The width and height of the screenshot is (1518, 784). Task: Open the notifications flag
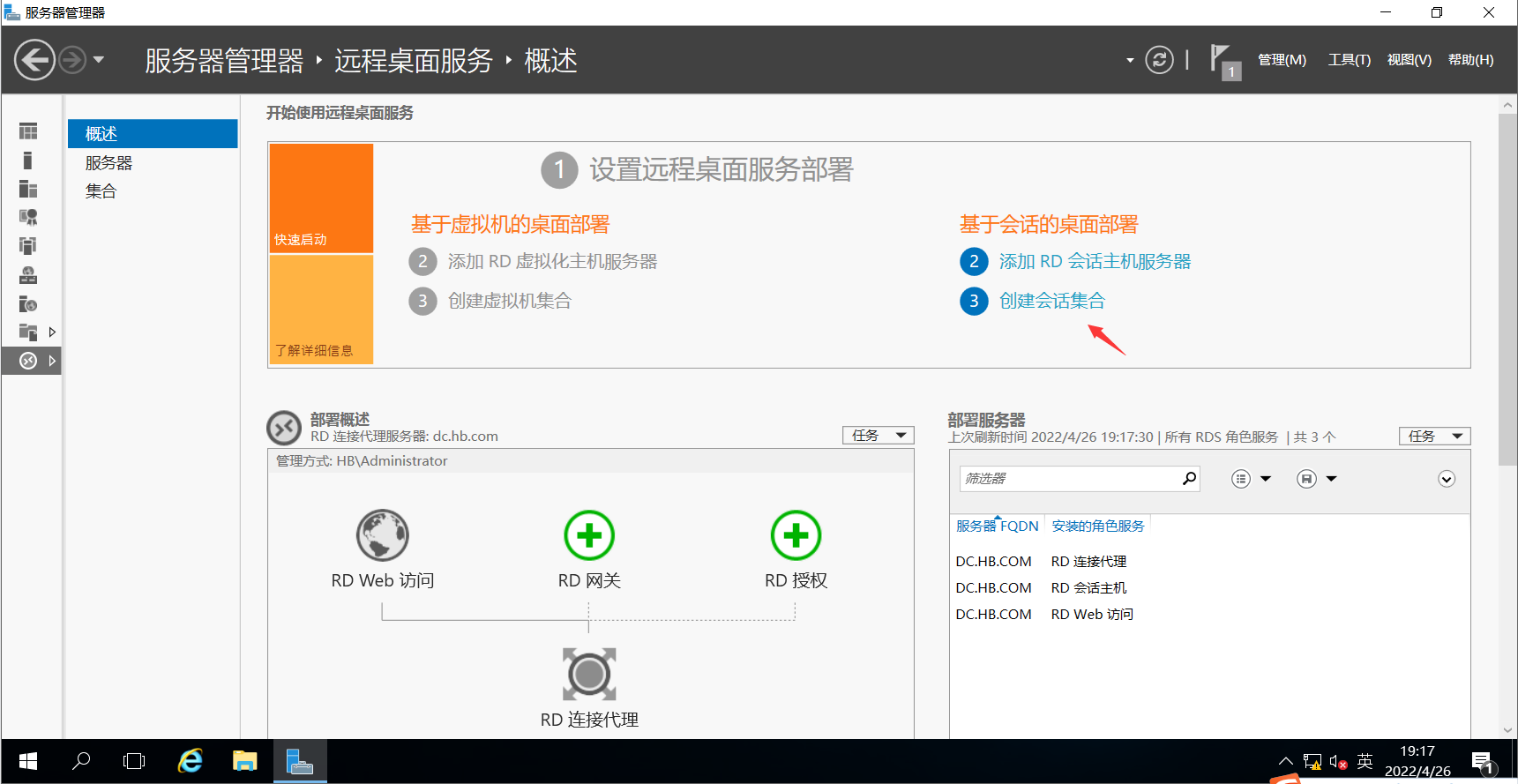1224,62
